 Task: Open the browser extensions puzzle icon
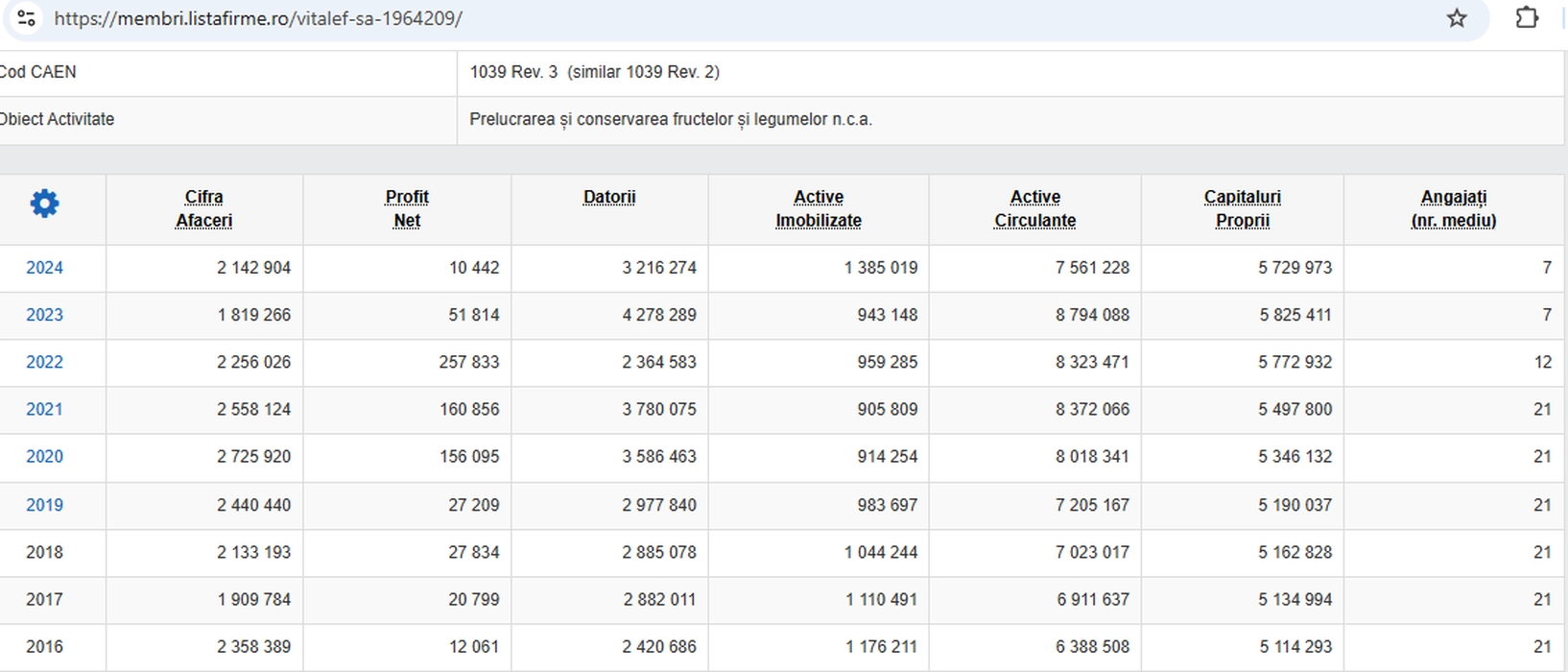pyautogui.click(x=1526, y=18)
